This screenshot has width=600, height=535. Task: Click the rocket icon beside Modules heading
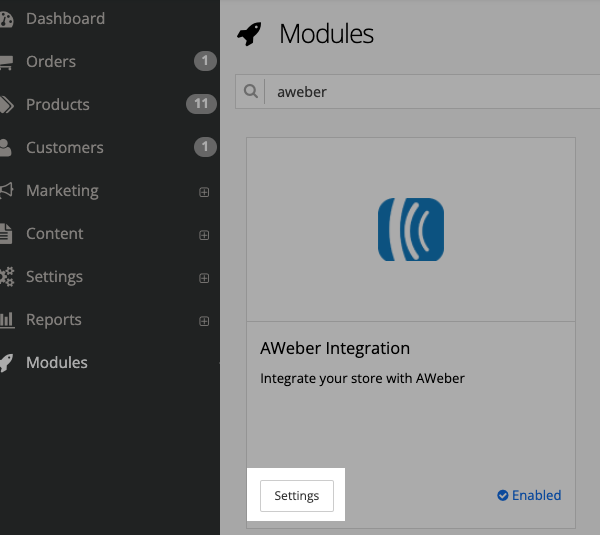tap(248, 35)
